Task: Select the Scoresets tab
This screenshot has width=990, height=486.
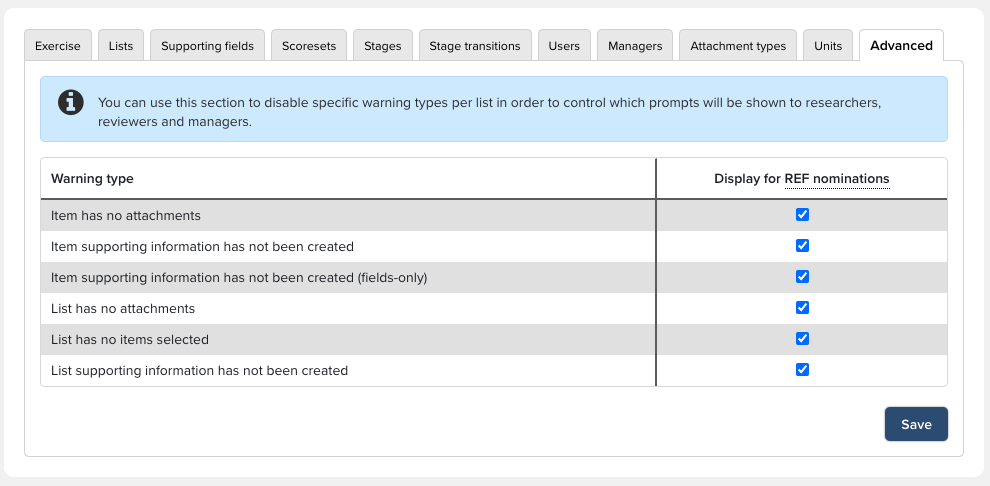Action: [309, 46]
